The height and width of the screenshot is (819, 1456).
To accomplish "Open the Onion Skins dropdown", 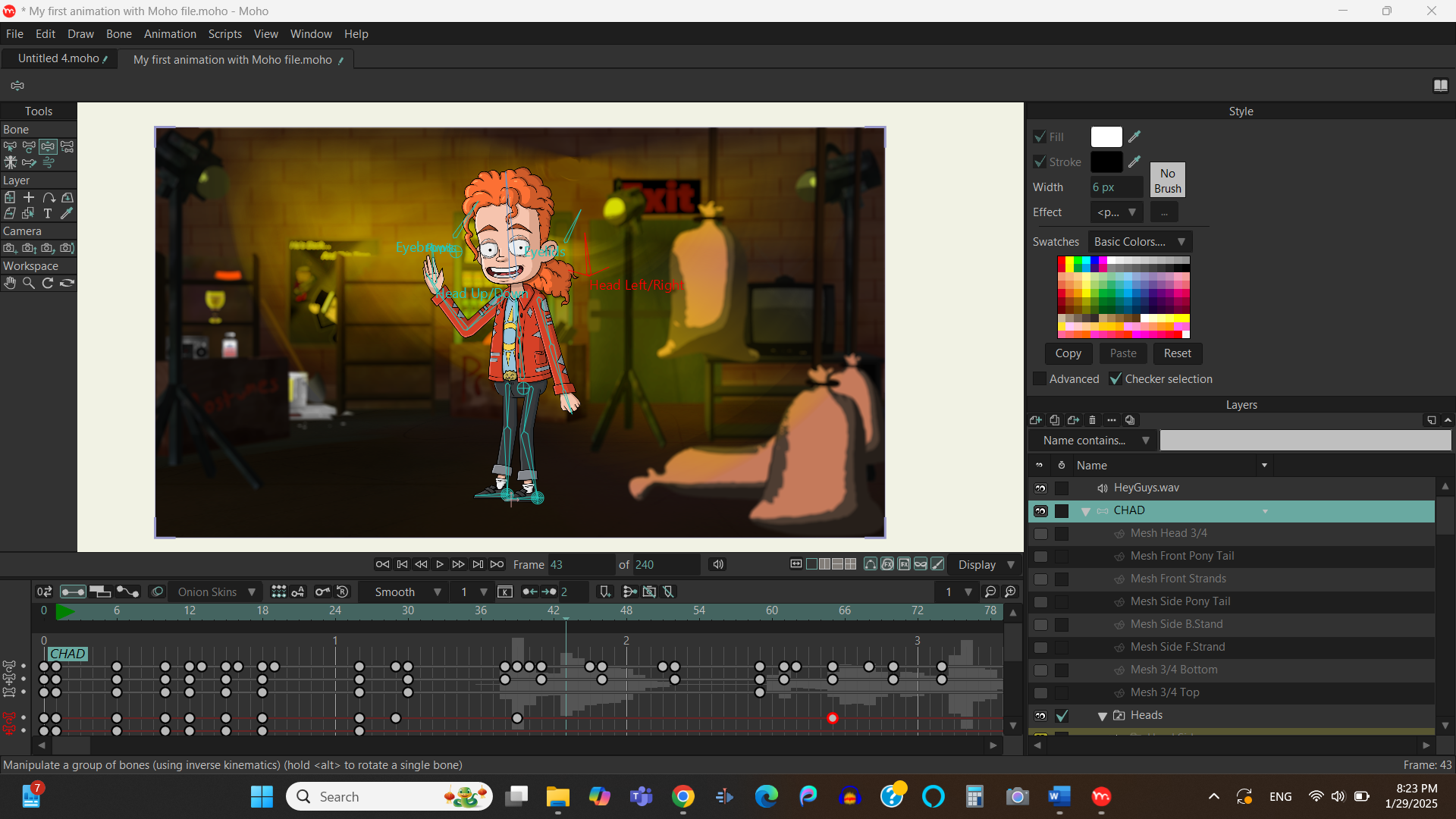I will coord(216,591).
